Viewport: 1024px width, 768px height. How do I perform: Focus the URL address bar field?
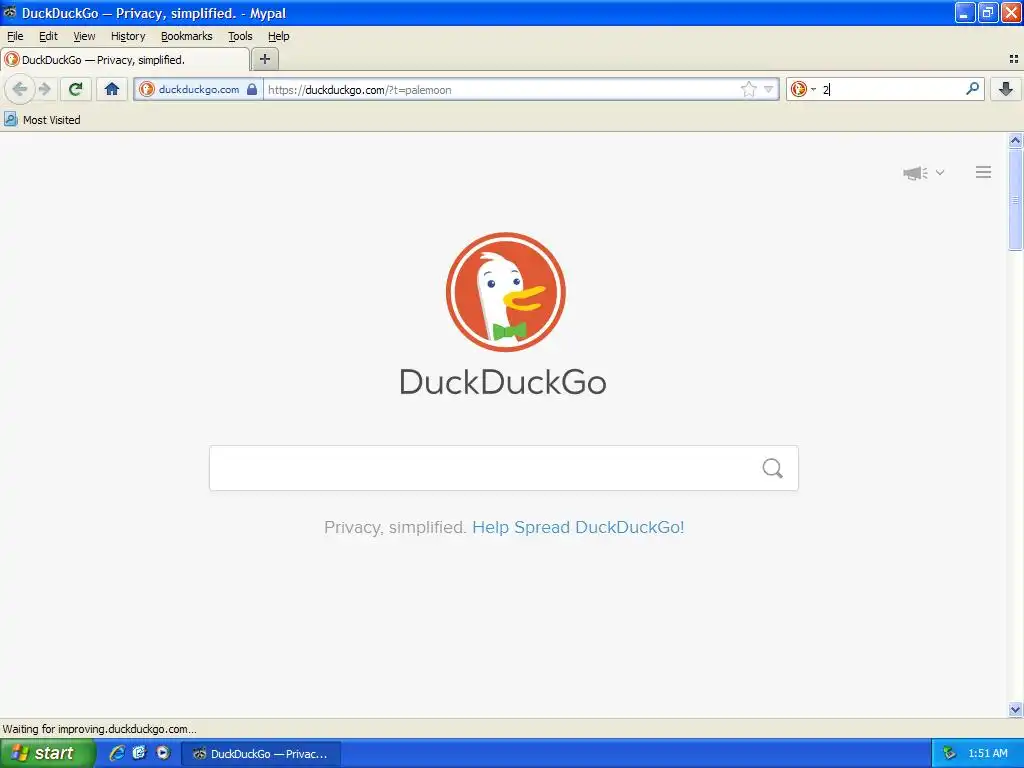pos(501,89)
